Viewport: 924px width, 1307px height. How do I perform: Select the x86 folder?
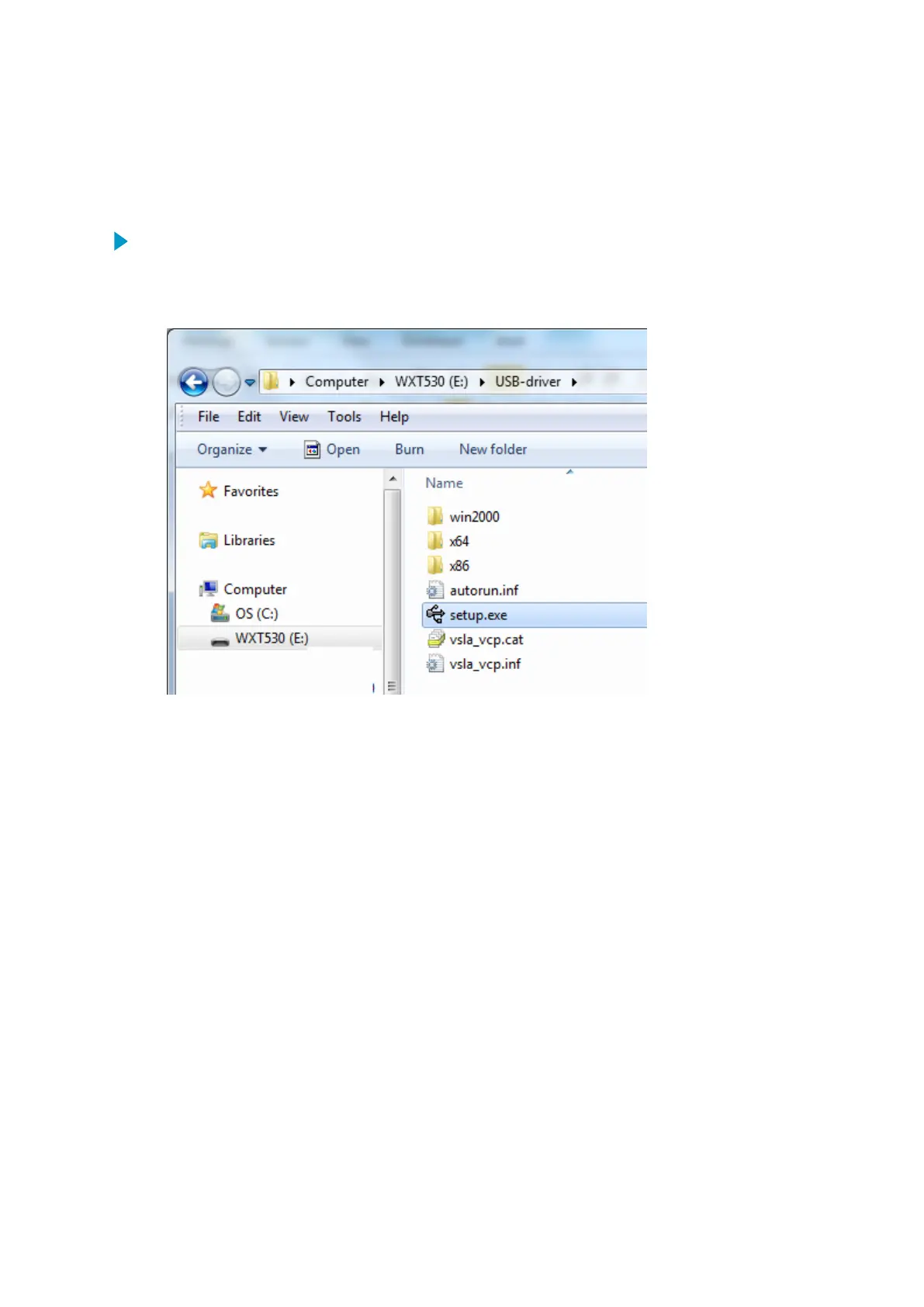pos(459,566)
